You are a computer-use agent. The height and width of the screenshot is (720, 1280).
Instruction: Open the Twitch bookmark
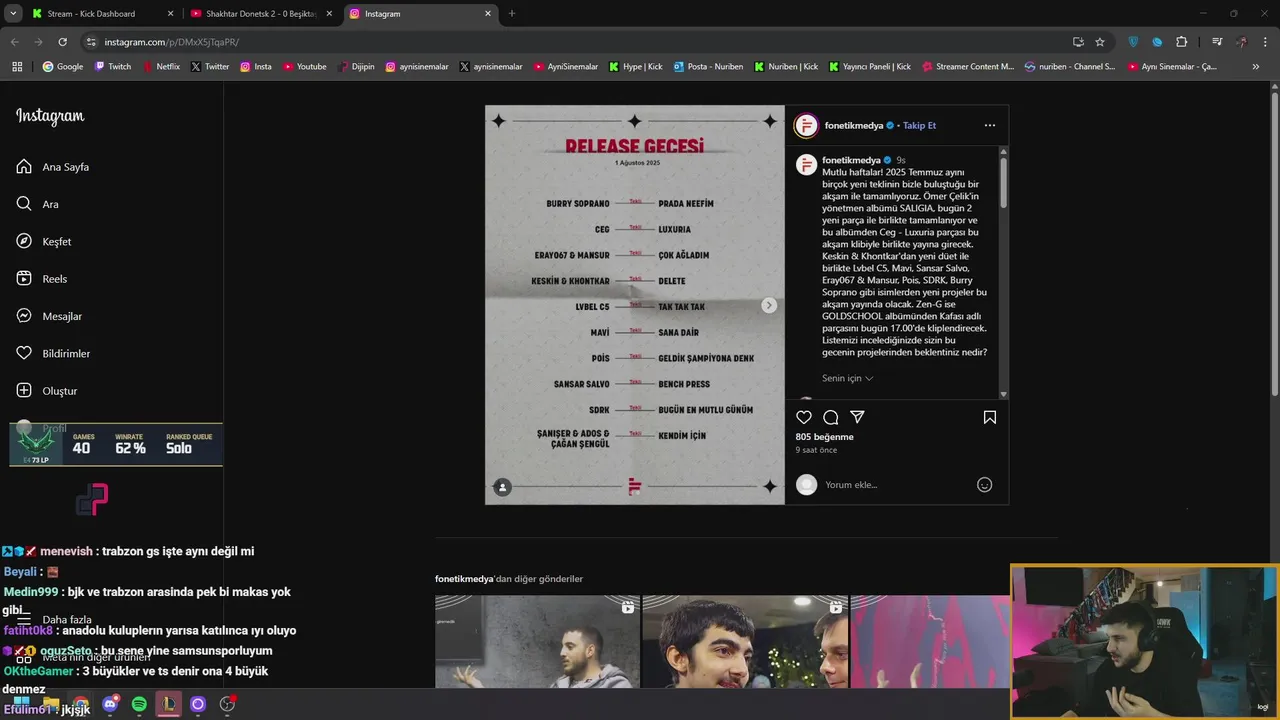(x=113, y=67)
